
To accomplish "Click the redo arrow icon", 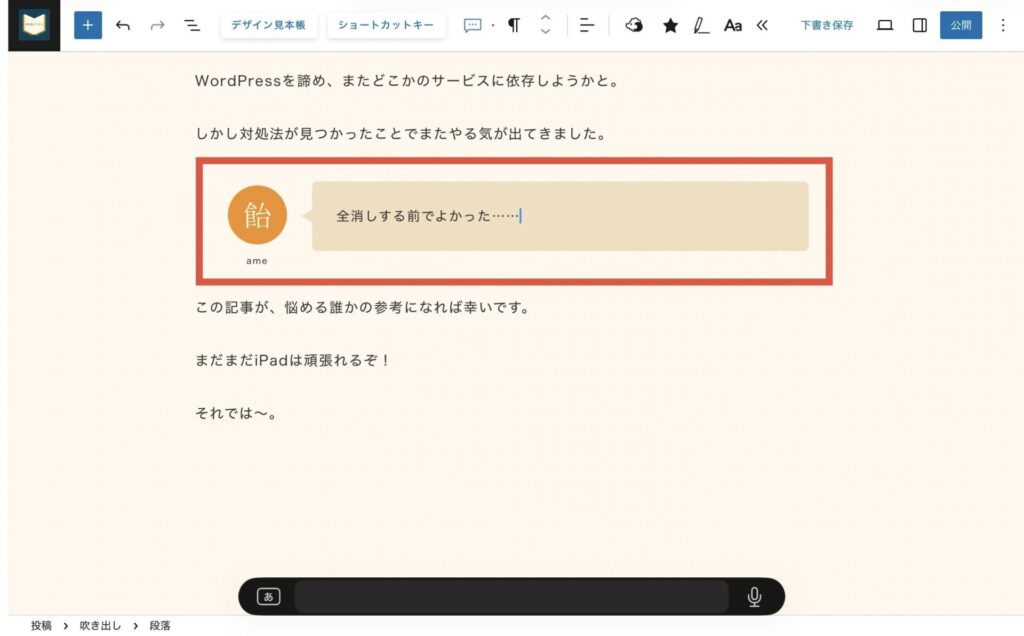I will pos(157,25).
